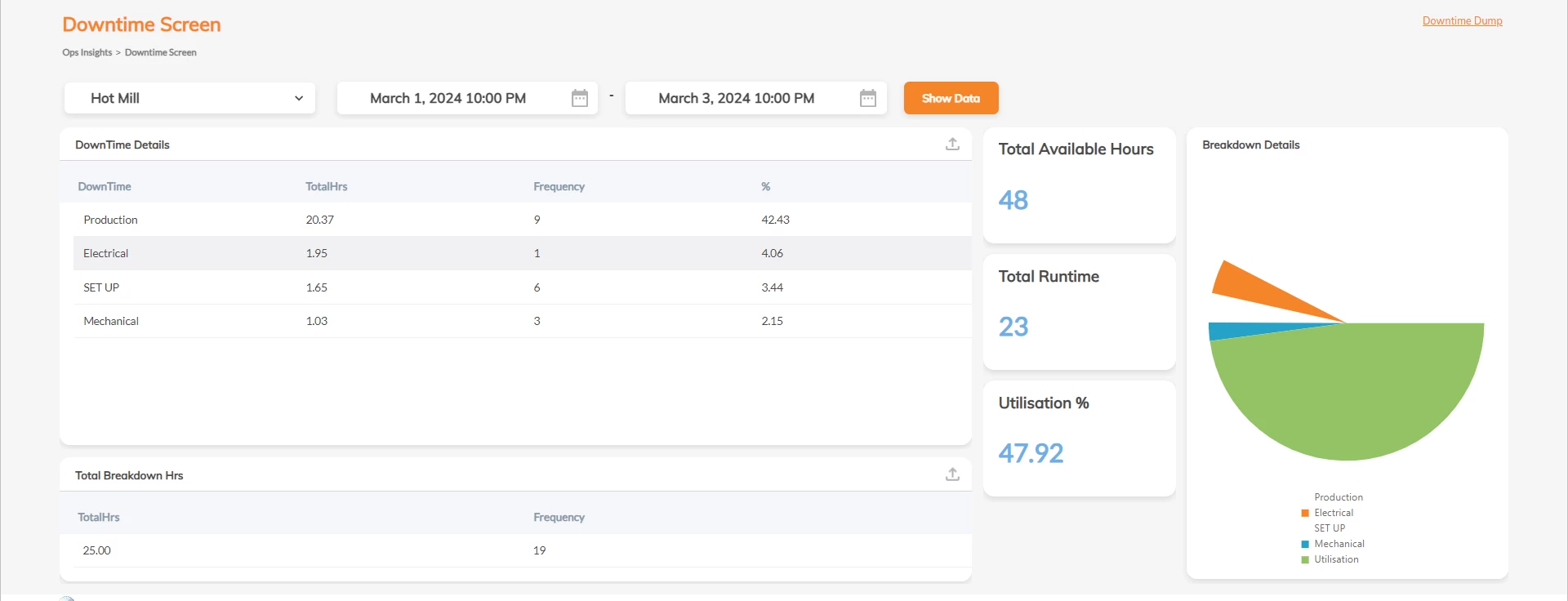
Task: Open the start date calendar picker icon
Action: pyautogui.click(x=580, y=98)
